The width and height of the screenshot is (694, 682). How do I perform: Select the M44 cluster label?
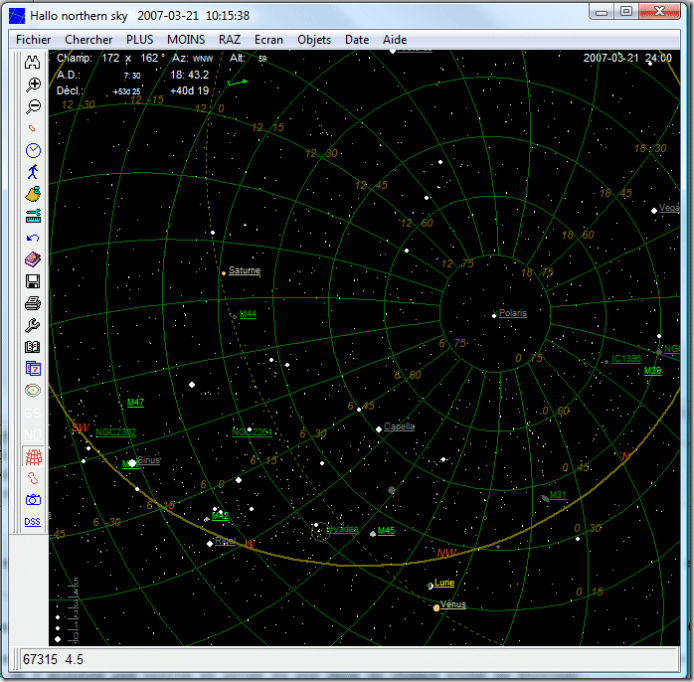pos(248,314)
